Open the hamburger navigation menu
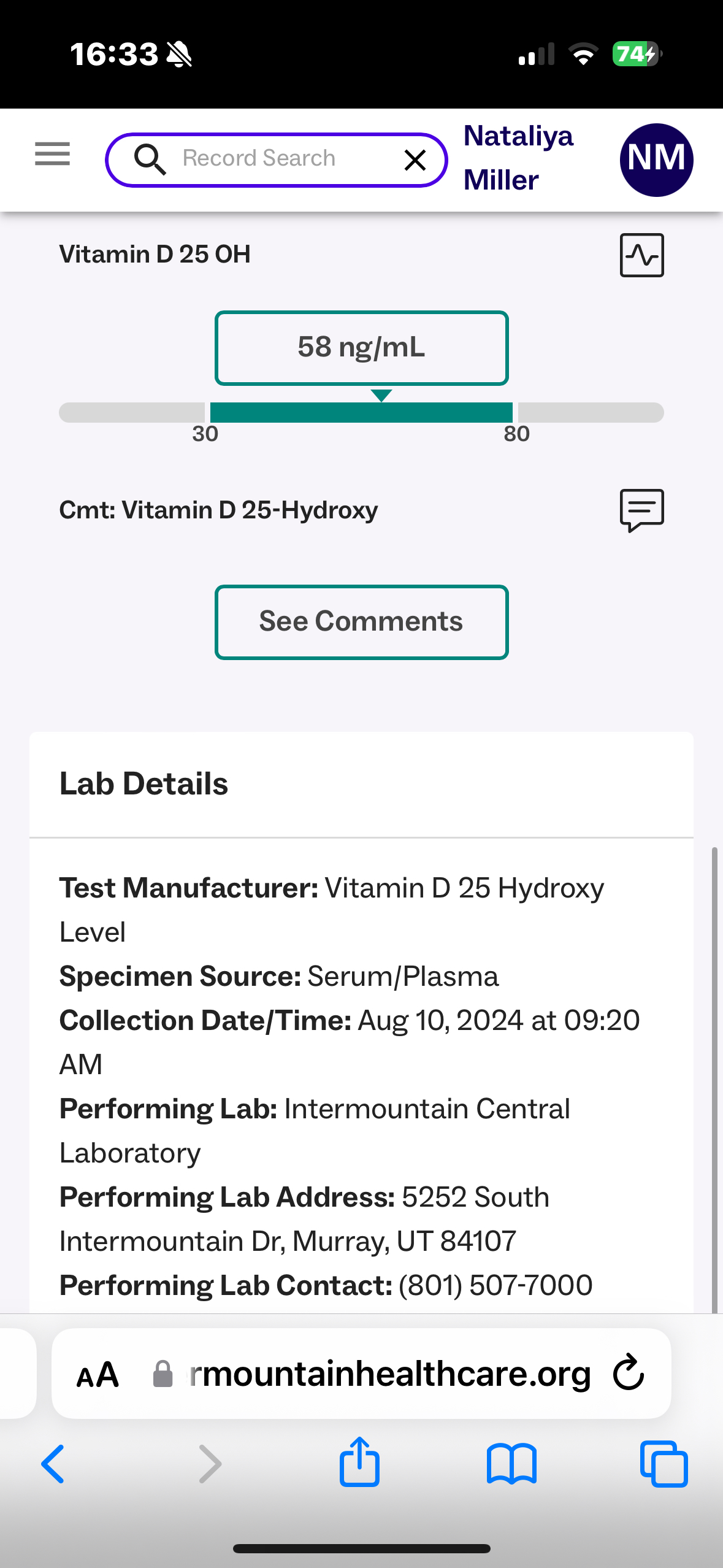 coord(53,154)
